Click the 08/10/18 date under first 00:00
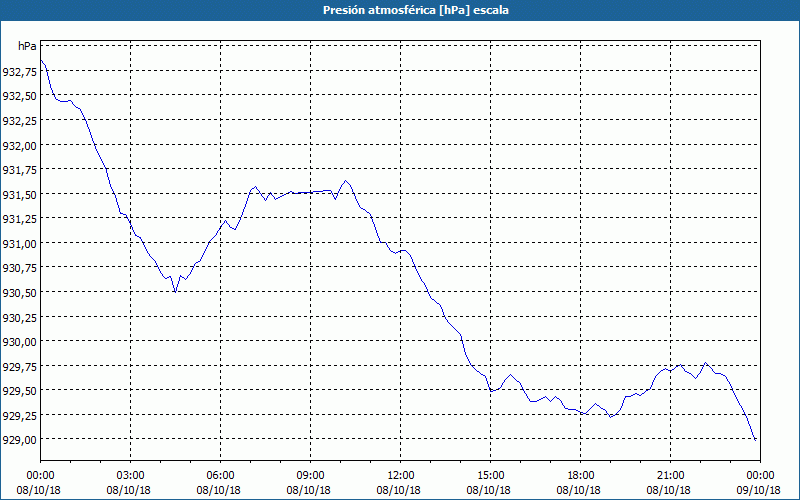 (38, 490)
